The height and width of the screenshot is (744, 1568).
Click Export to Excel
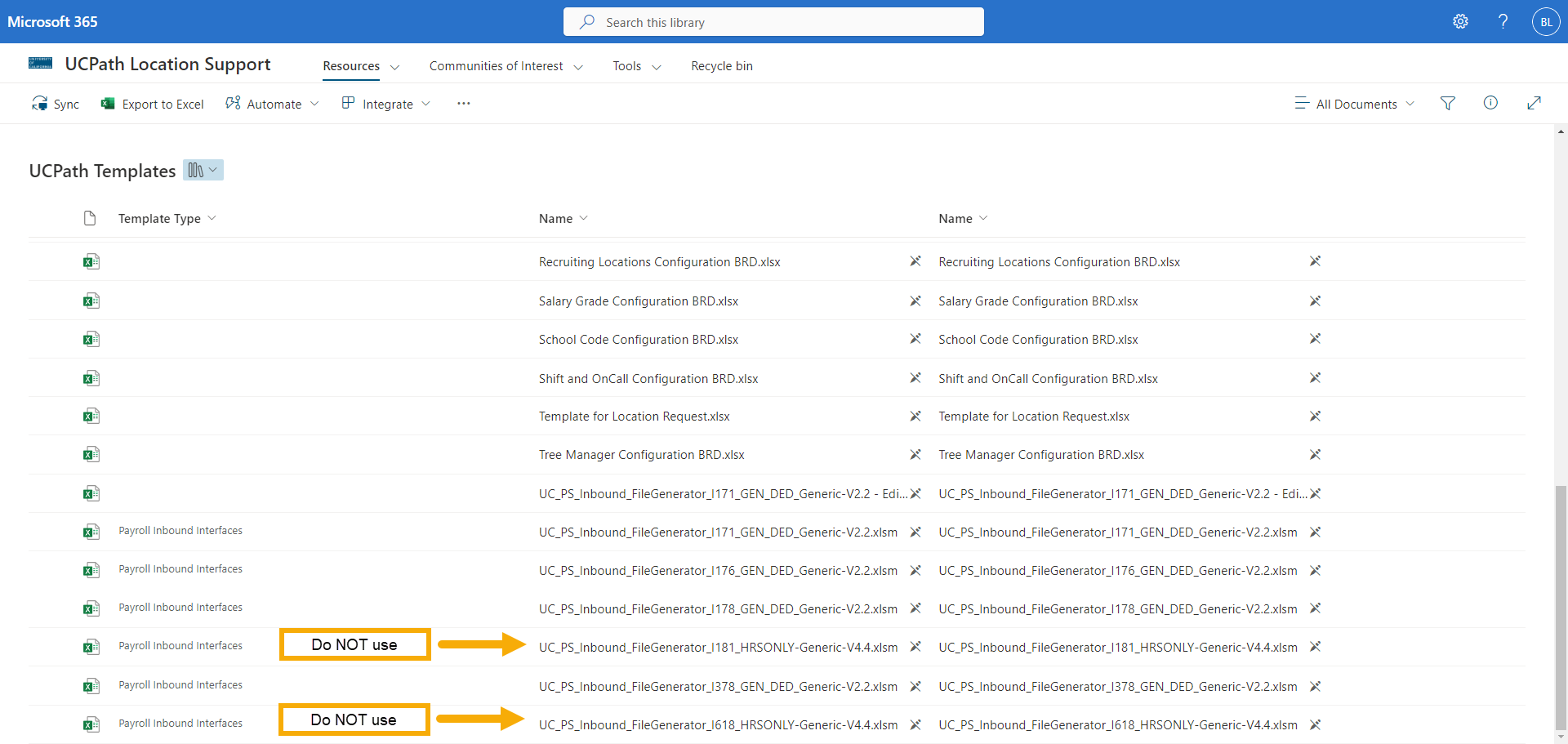[153, 104]
